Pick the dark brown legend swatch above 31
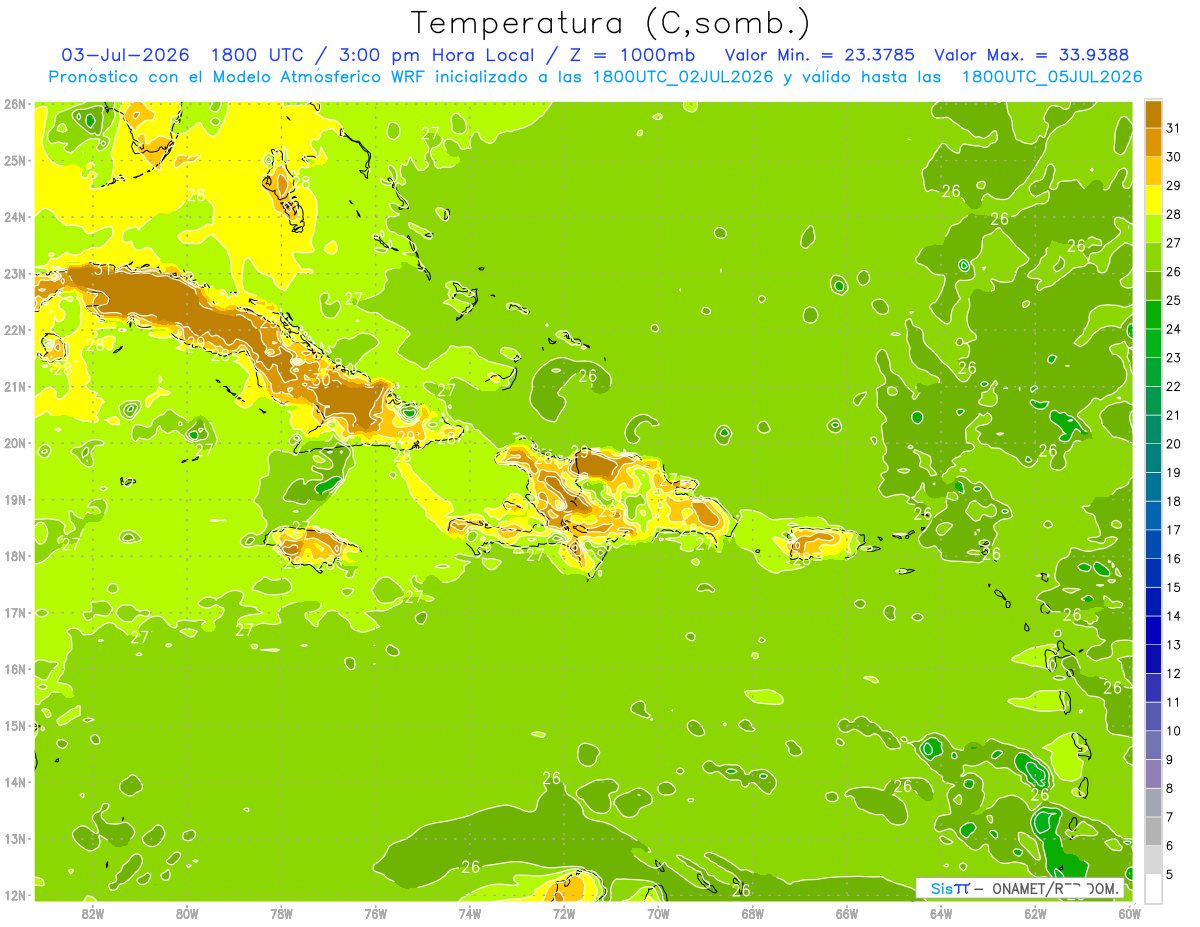 1153,113
